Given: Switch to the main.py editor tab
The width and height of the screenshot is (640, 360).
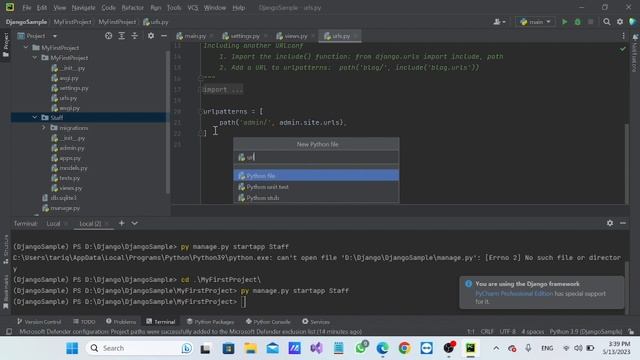Looking at the screenshot, I should [195, 36].
